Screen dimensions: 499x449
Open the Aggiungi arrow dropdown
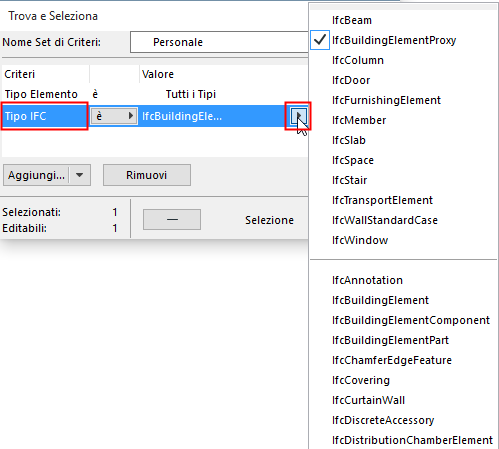[x=80, y=175]
